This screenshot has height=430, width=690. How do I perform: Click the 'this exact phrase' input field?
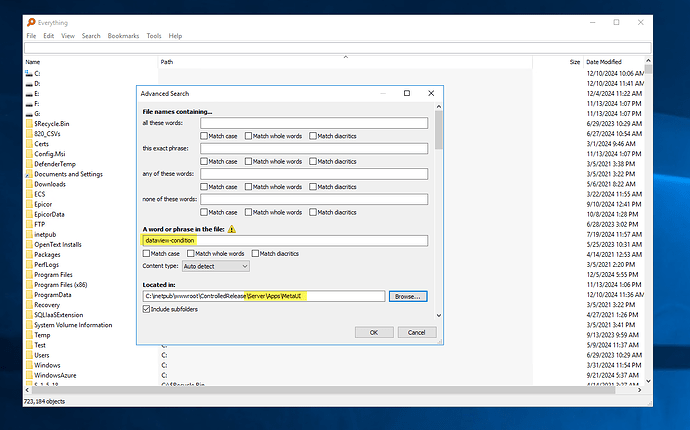[314, 148]
